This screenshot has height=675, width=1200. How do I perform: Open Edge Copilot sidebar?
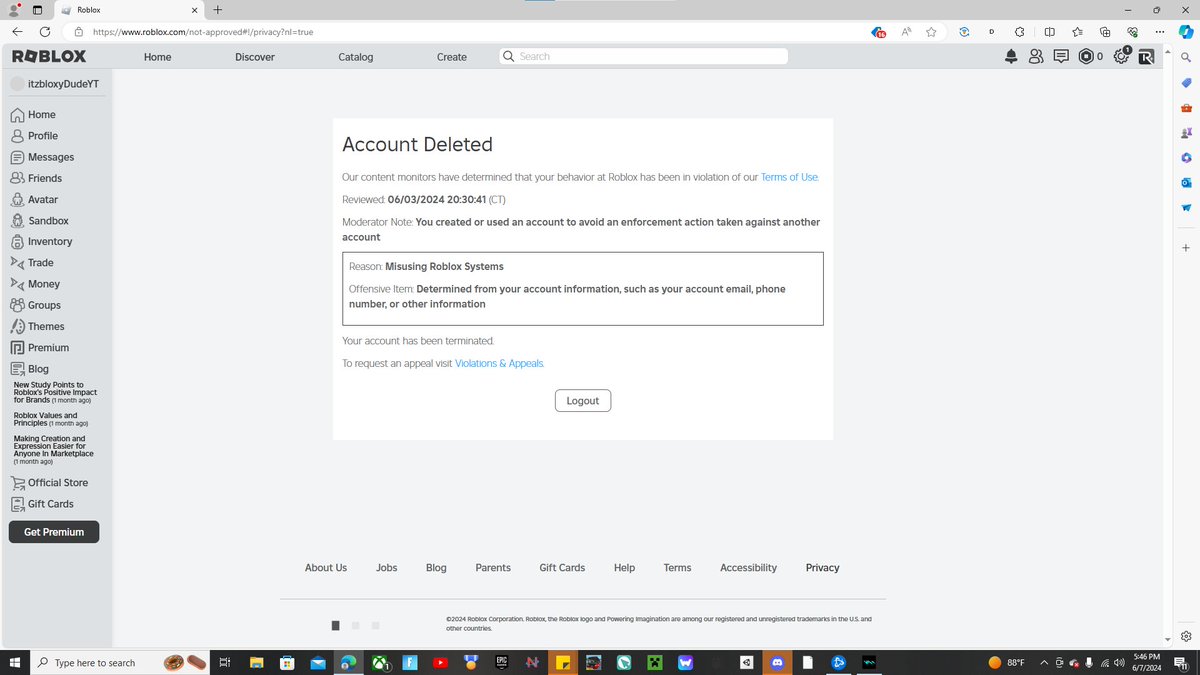1186,32
